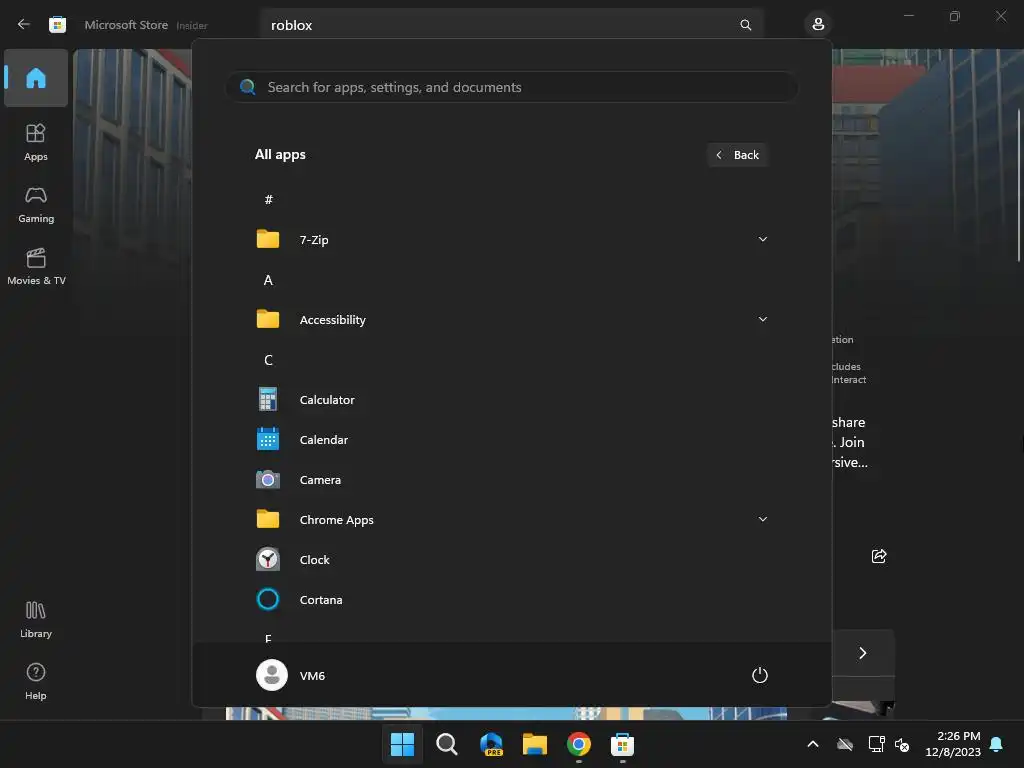Image resolution: width=1024 pixels, height=768 pixels.
Task: Click the Microsoft Store page scrollbar
Action: coord(1019,185)
